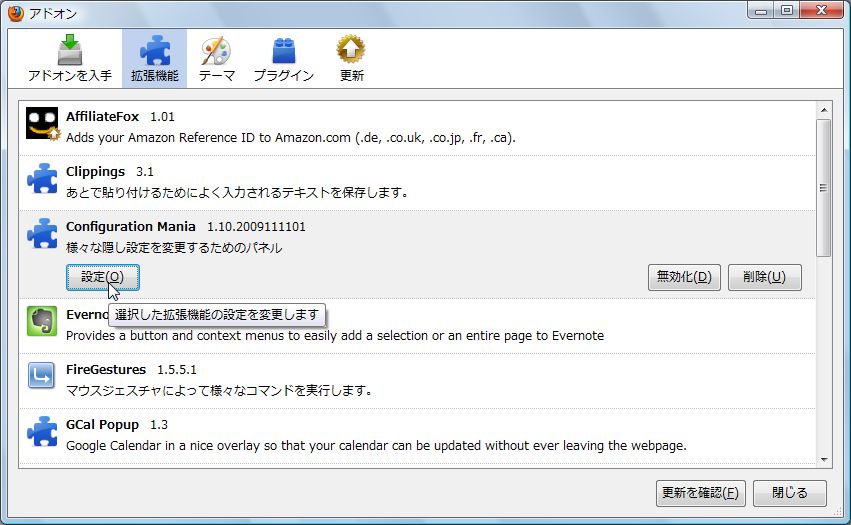The height and width of the screenshot is (525, 851).
Task: Click the Clippings Japanese description line
Action: [237, 193]
